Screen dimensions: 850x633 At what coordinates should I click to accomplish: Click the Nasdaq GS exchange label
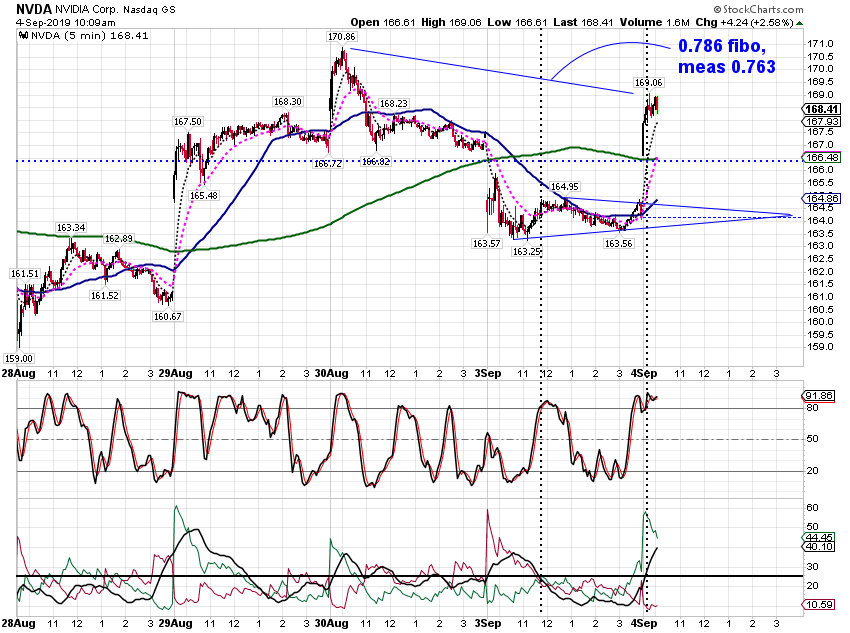tap(149, 9)
